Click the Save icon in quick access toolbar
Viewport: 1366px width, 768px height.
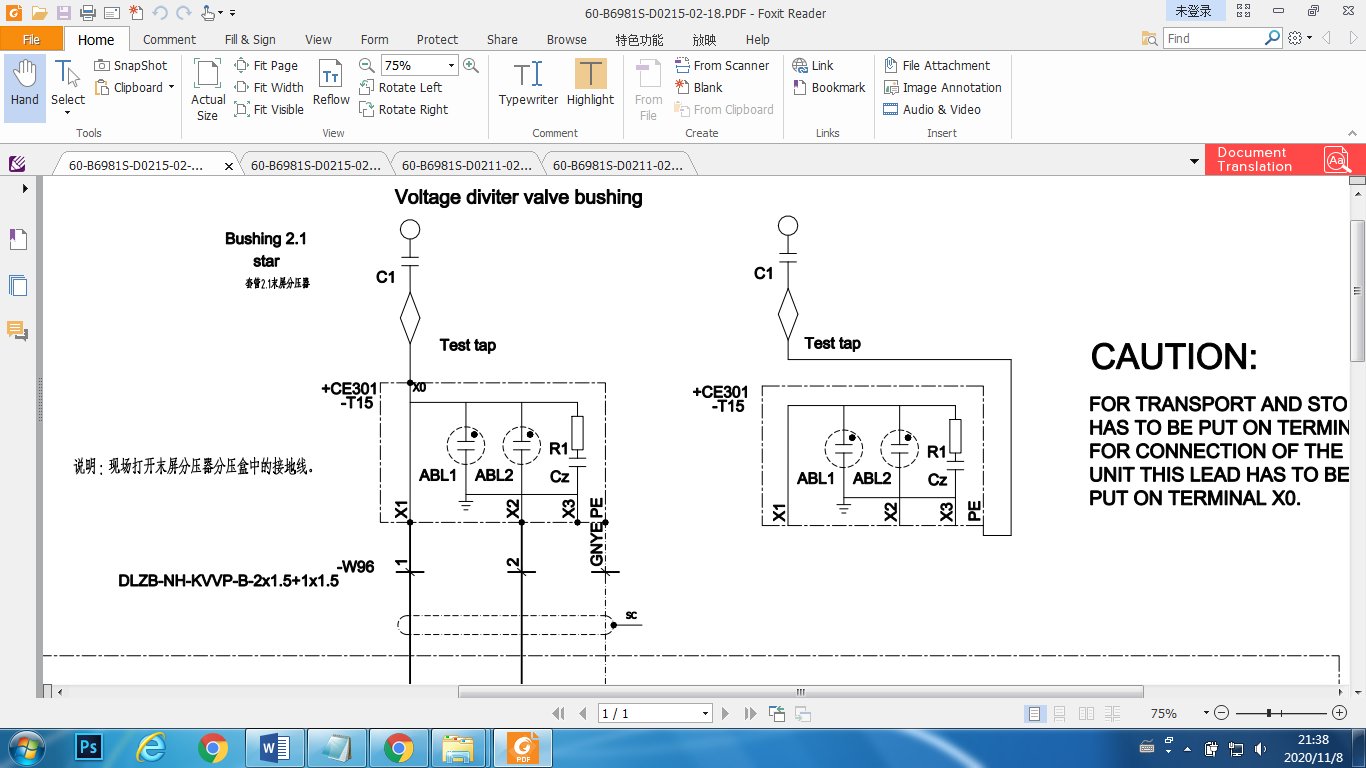coord(63,13)
